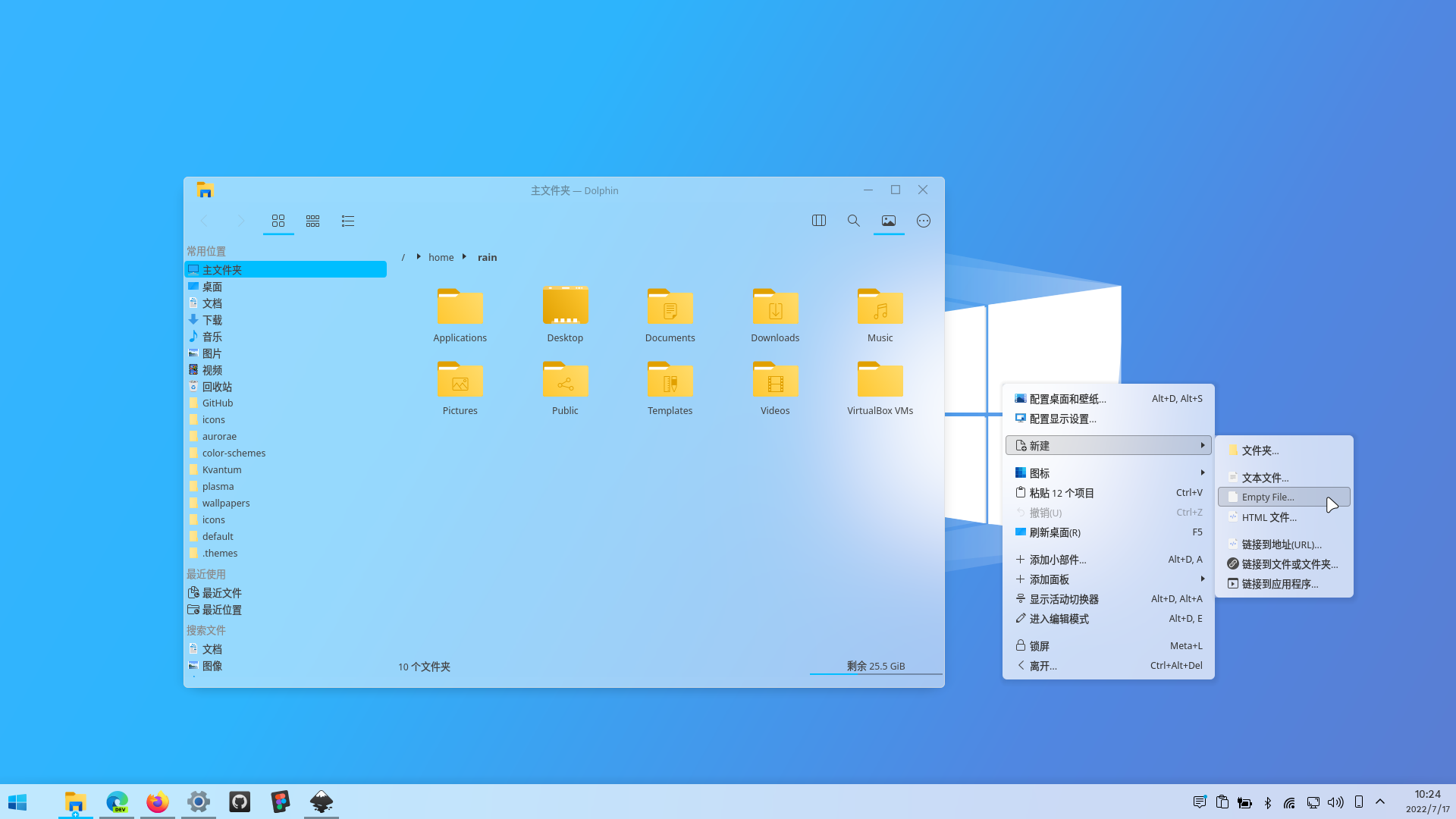
Task: Launch Firefox from the taskbar
Action: point(158,802)
